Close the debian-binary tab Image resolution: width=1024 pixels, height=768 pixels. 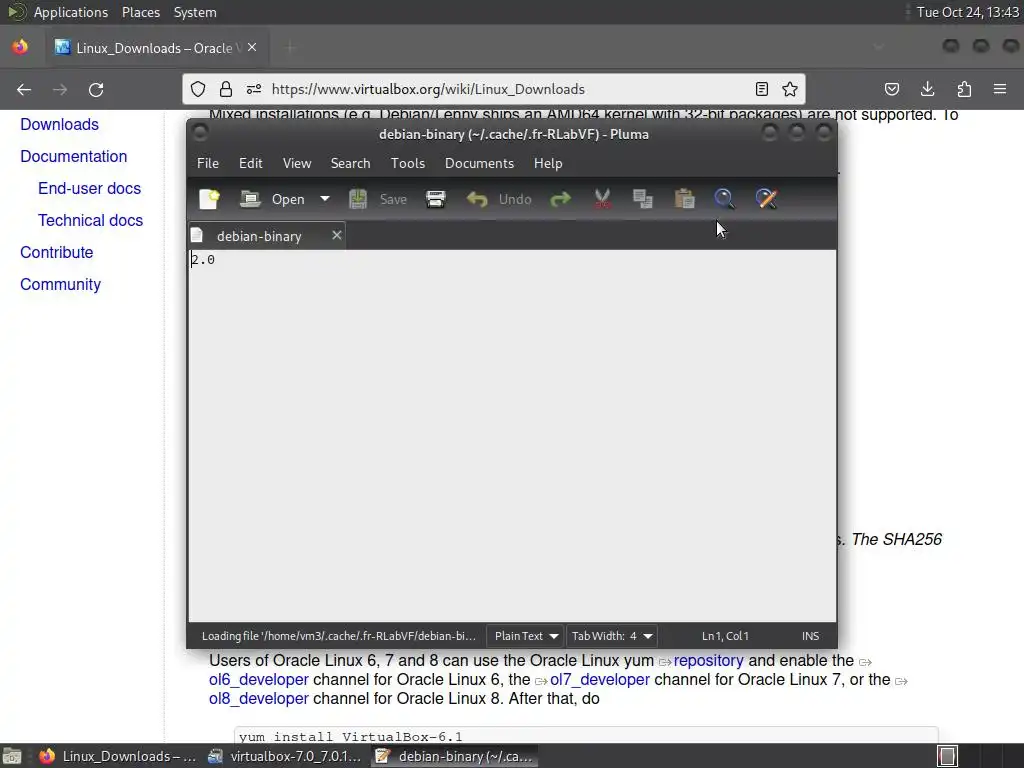(x=337, y=235)
